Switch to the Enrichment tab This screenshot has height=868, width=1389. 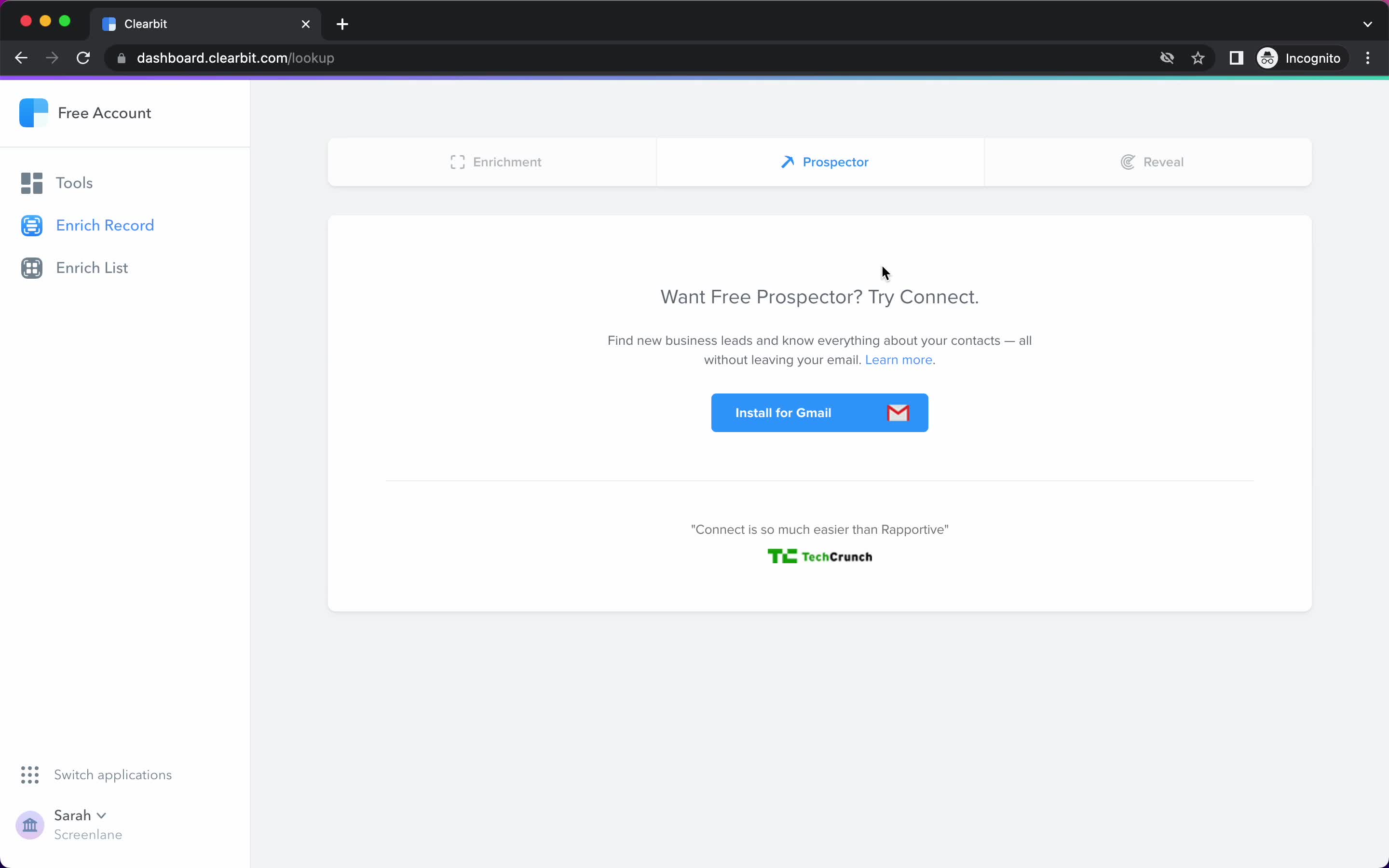(494, 161)
